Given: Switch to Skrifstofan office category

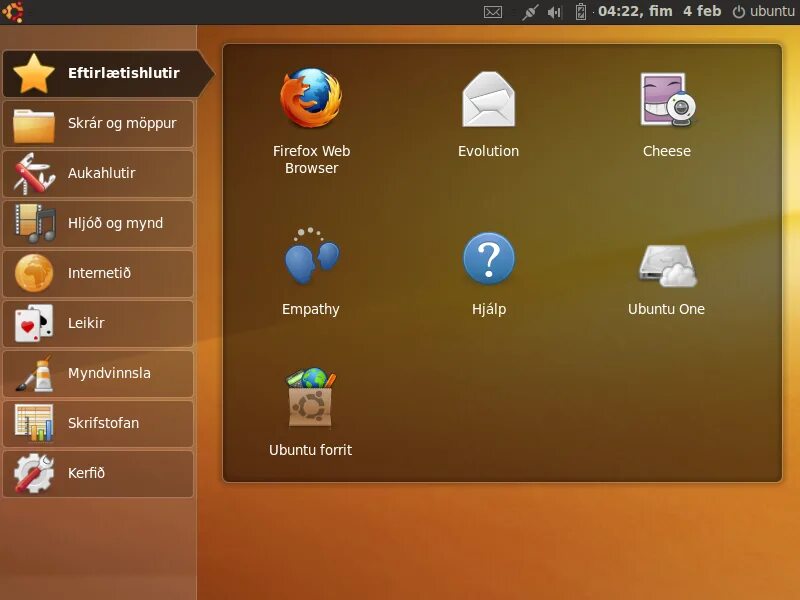Looking at the screenshot, I should coord(98,423).
